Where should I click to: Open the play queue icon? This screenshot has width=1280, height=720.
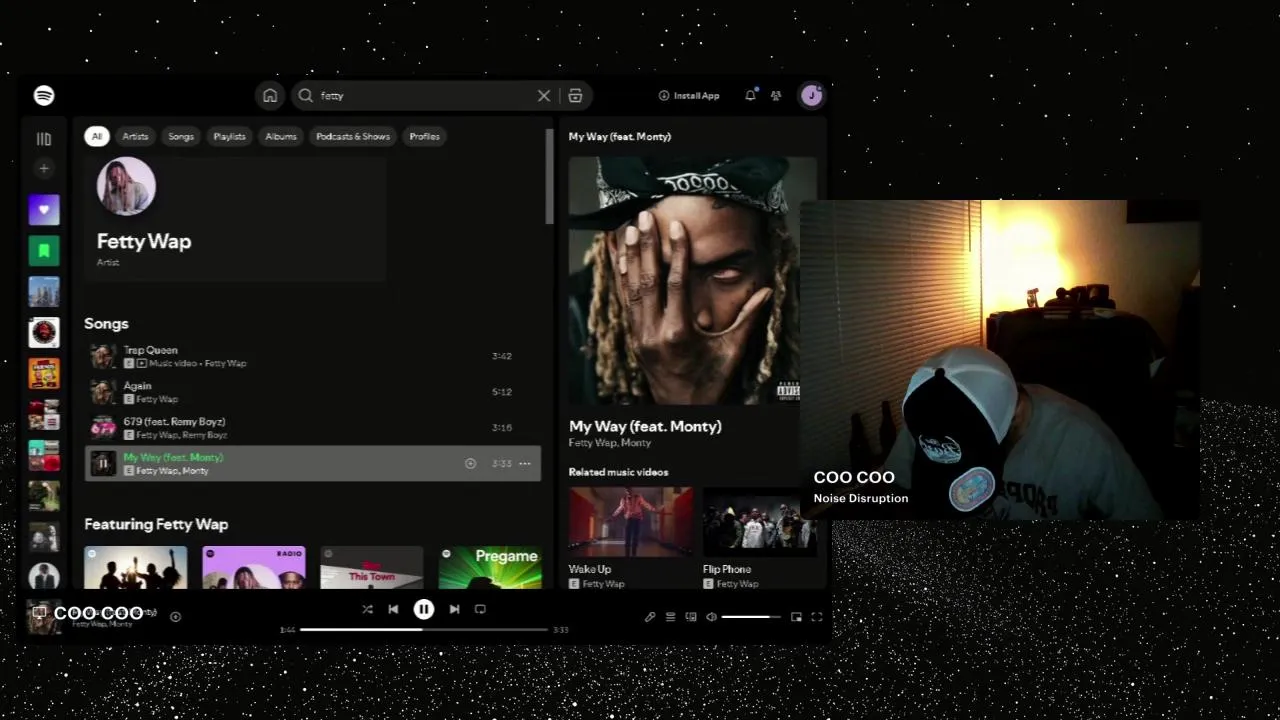coord(670,617)
